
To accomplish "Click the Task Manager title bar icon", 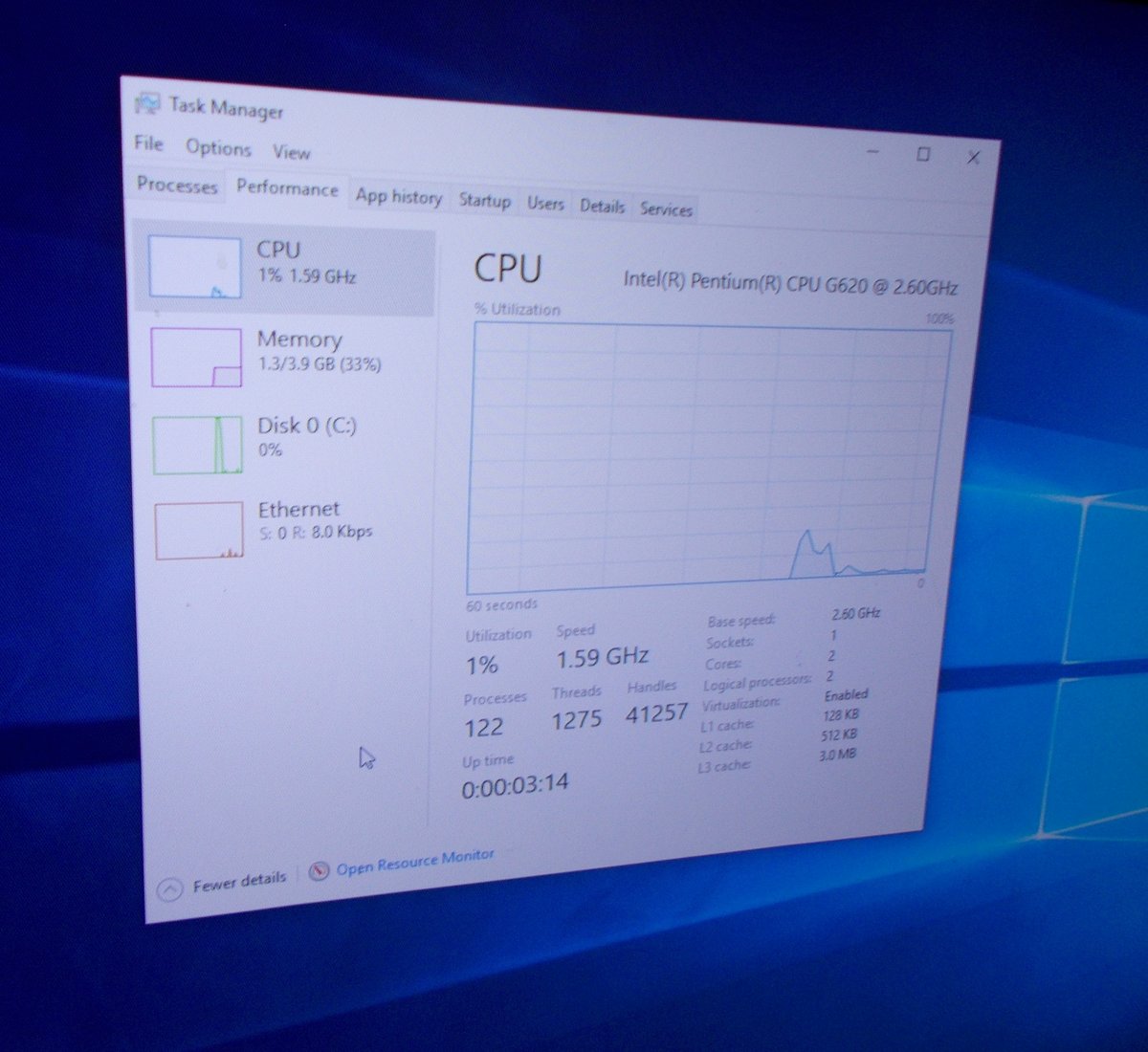I will click(x=147, y=102).
